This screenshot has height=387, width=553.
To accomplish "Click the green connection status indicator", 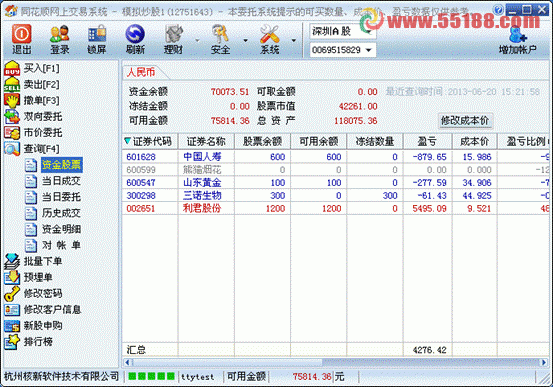I will tap(151, 376).
